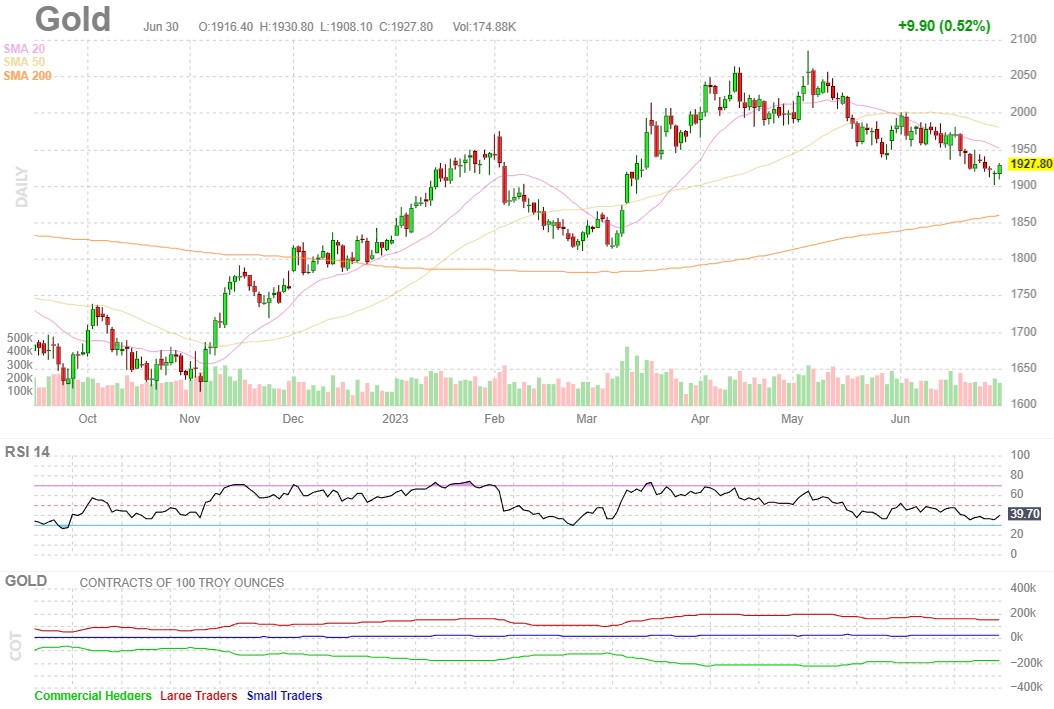Click the 1600 price axis label
The image size is (1054, 709).
pyautogui.click(x=1023, y=404)
